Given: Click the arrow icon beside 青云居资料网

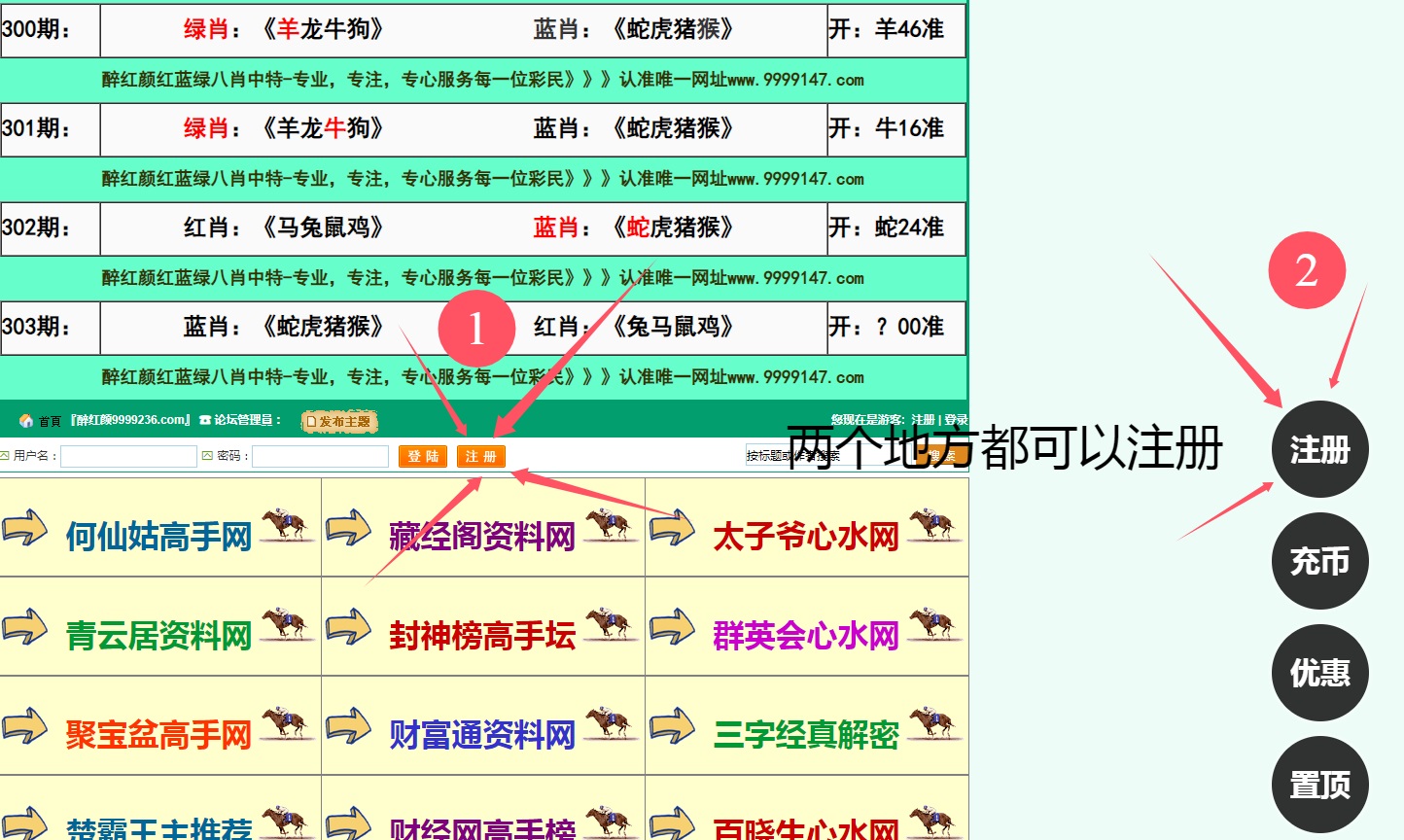Looking at the screenshot, I should tap(25, 628).
